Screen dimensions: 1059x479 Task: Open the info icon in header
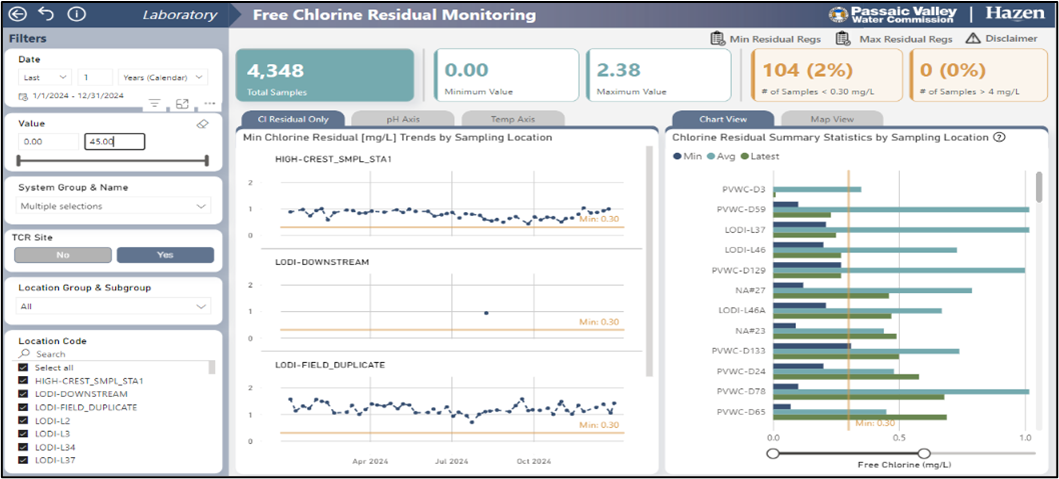pos(76,15)
